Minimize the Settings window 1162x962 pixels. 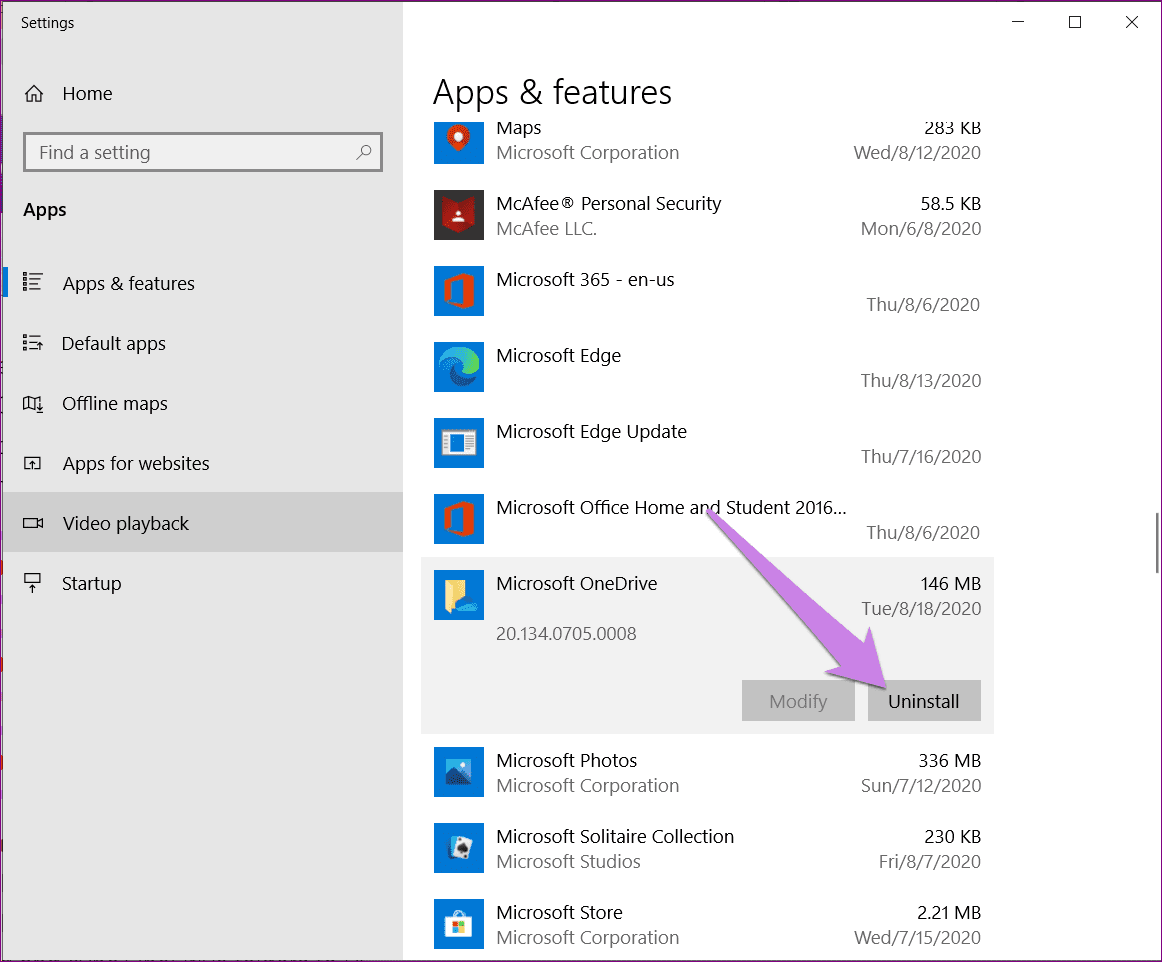pyautogui.click(x=1018, y=22)
